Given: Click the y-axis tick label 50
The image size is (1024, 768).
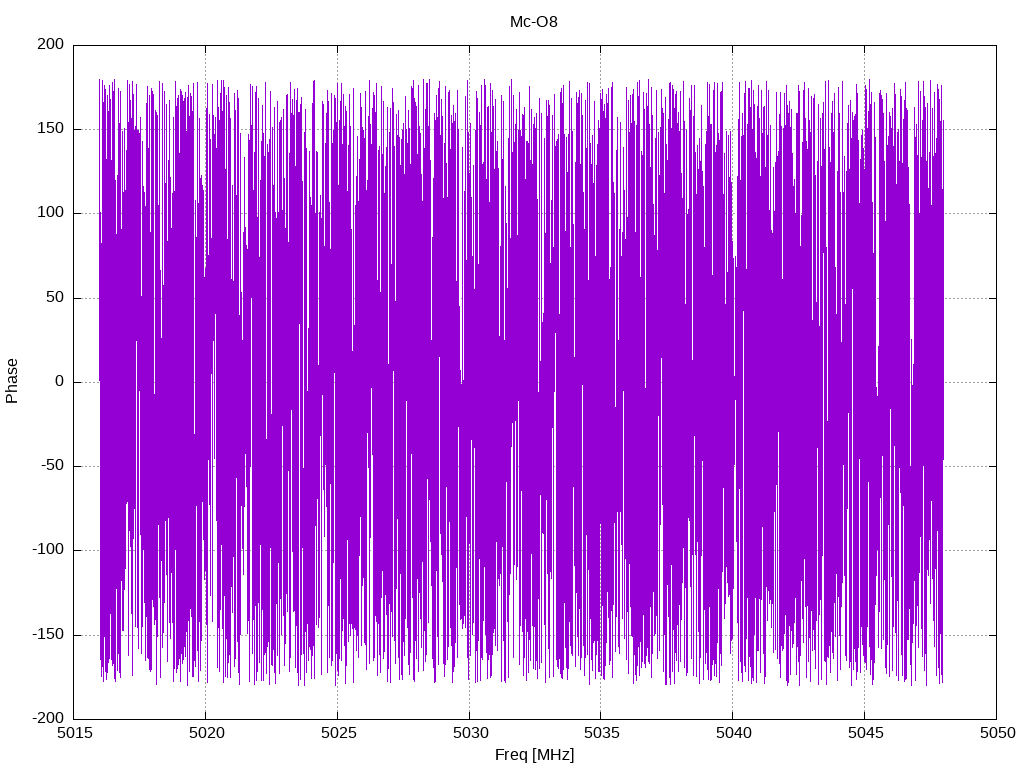Looking at the screenshot, I should [56, 297].
